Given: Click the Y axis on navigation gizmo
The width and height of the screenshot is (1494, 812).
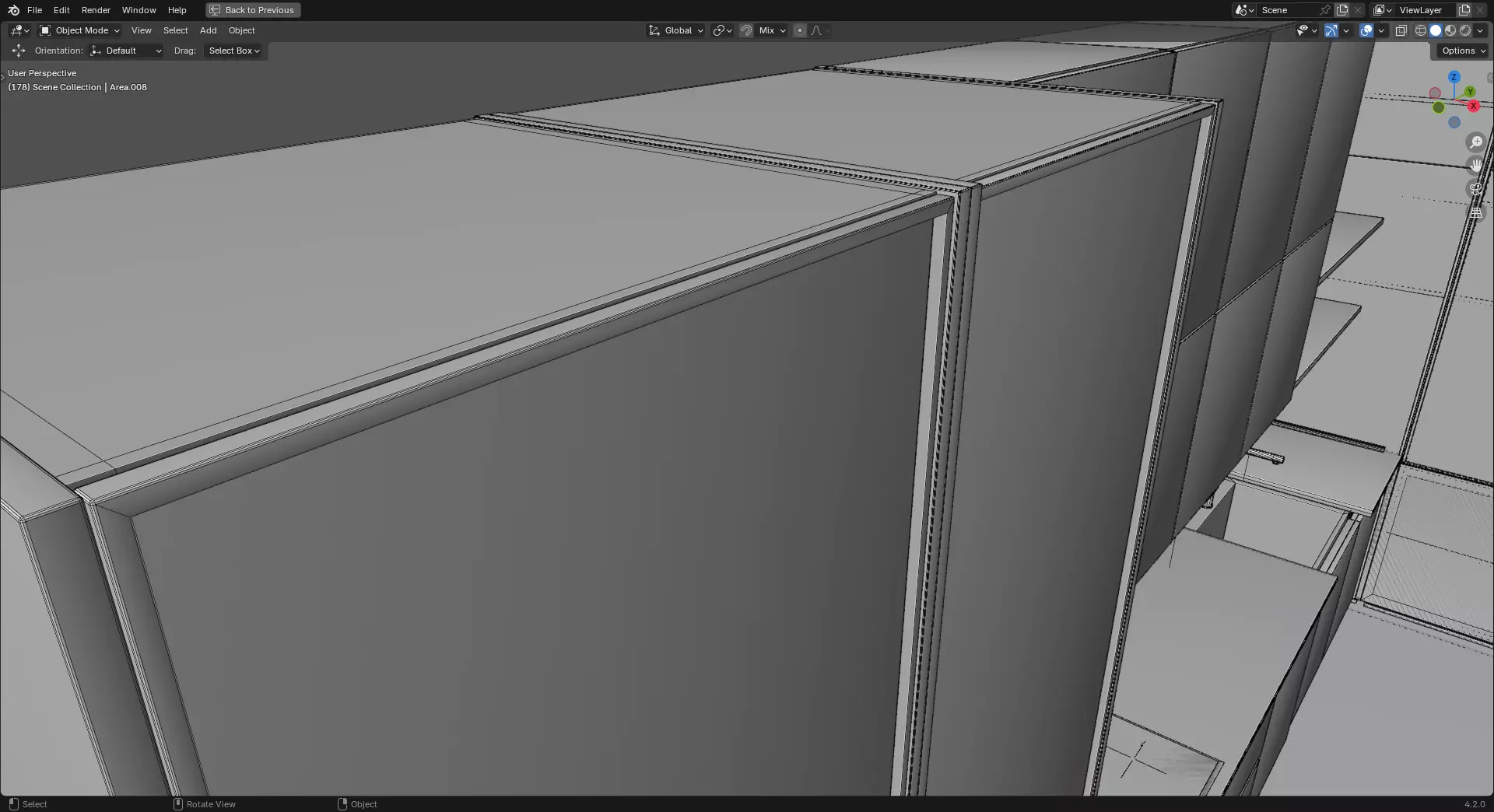Looking at the screenshot, I should (1470, 92).
